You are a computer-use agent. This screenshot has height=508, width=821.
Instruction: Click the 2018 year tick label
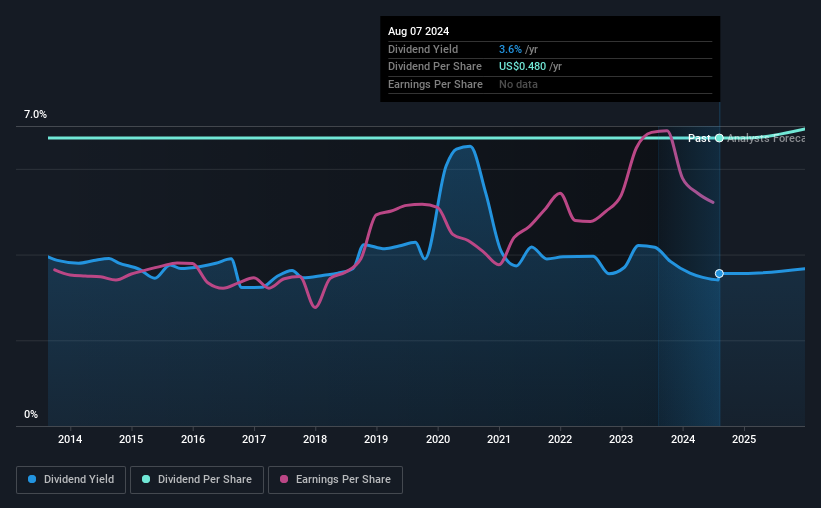point(315,439)
